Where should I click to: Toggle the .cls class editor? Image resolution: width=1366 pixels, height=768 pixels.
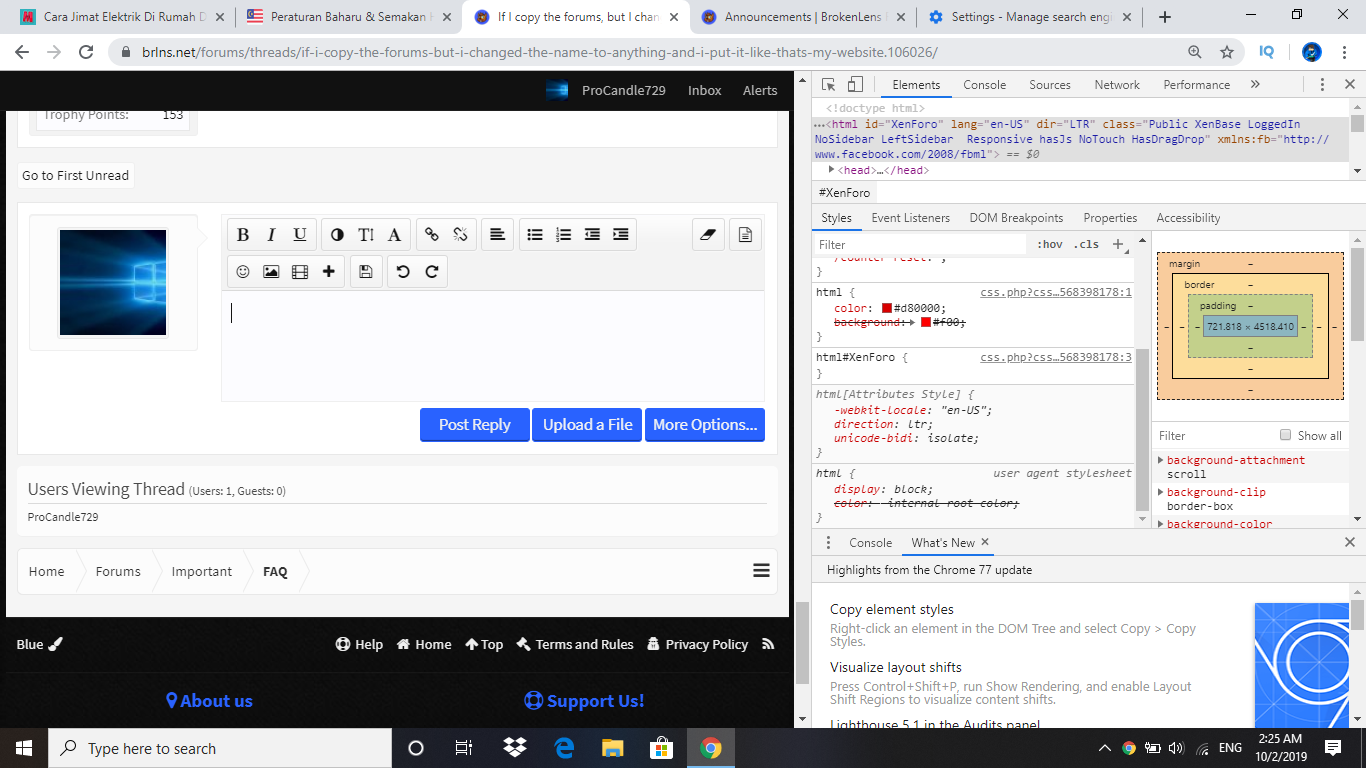(x=1086, y=244)
